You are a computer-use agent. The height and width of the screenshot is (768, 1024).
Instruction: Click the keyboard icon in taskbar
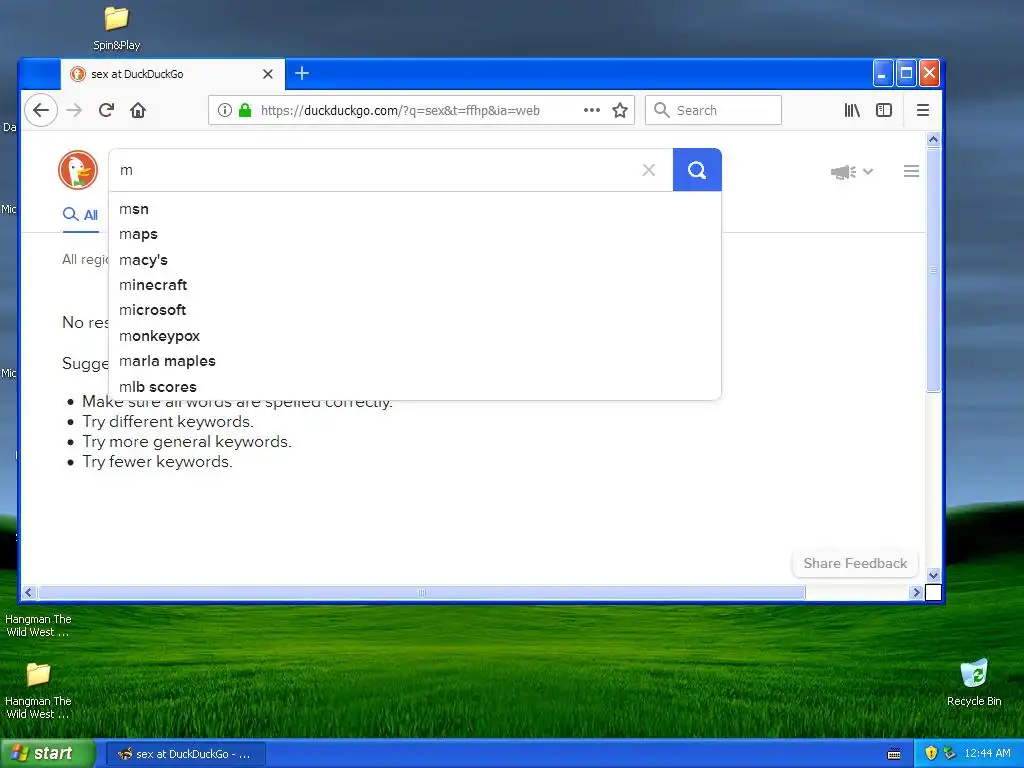[x=894, y=754]
